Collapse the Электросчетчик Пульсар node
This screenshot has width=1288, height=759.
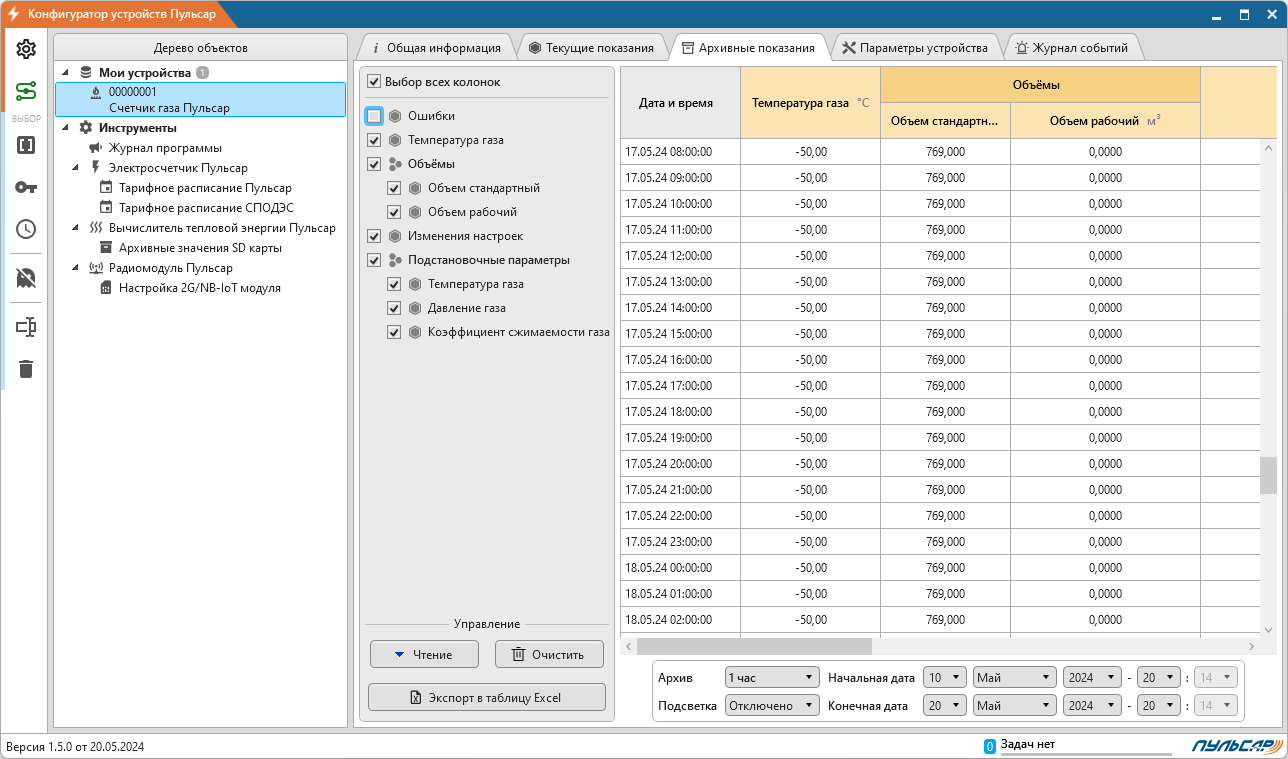[77, 168]
